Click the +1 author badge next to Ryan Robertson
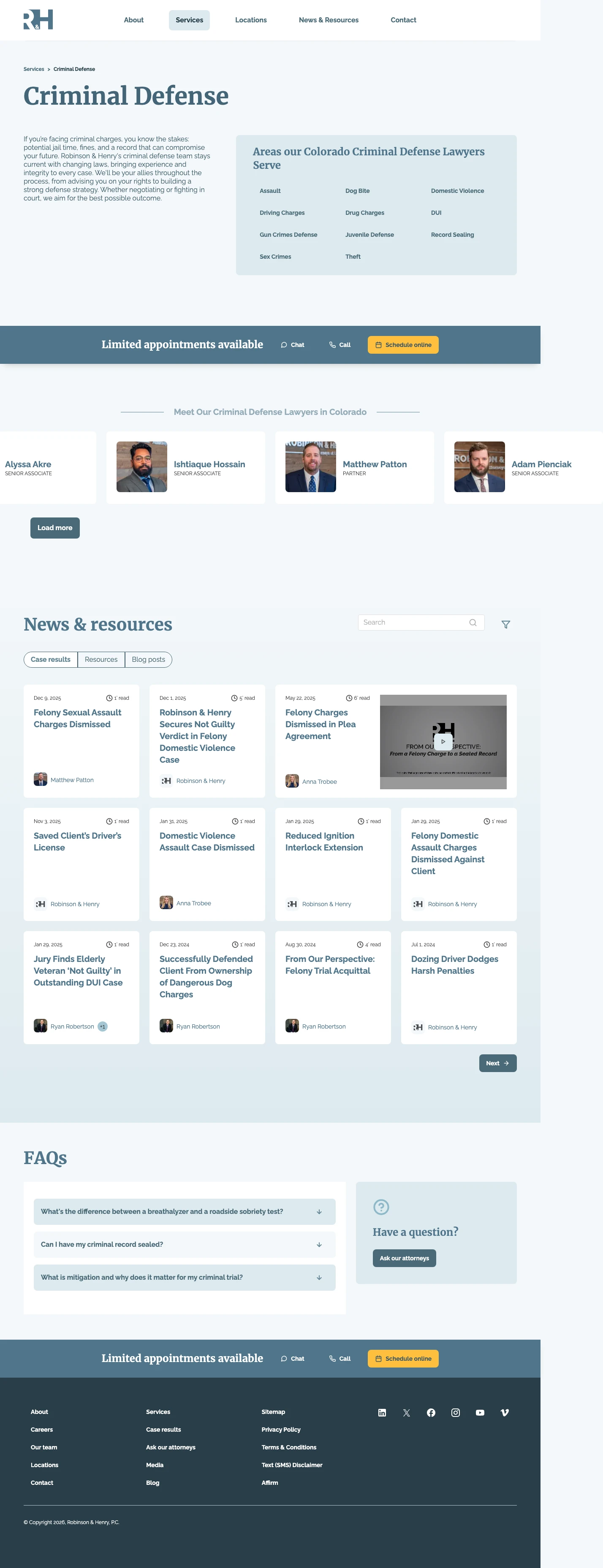The width and height of the screenshot is (603, 1568). (x=102, y=1027)
